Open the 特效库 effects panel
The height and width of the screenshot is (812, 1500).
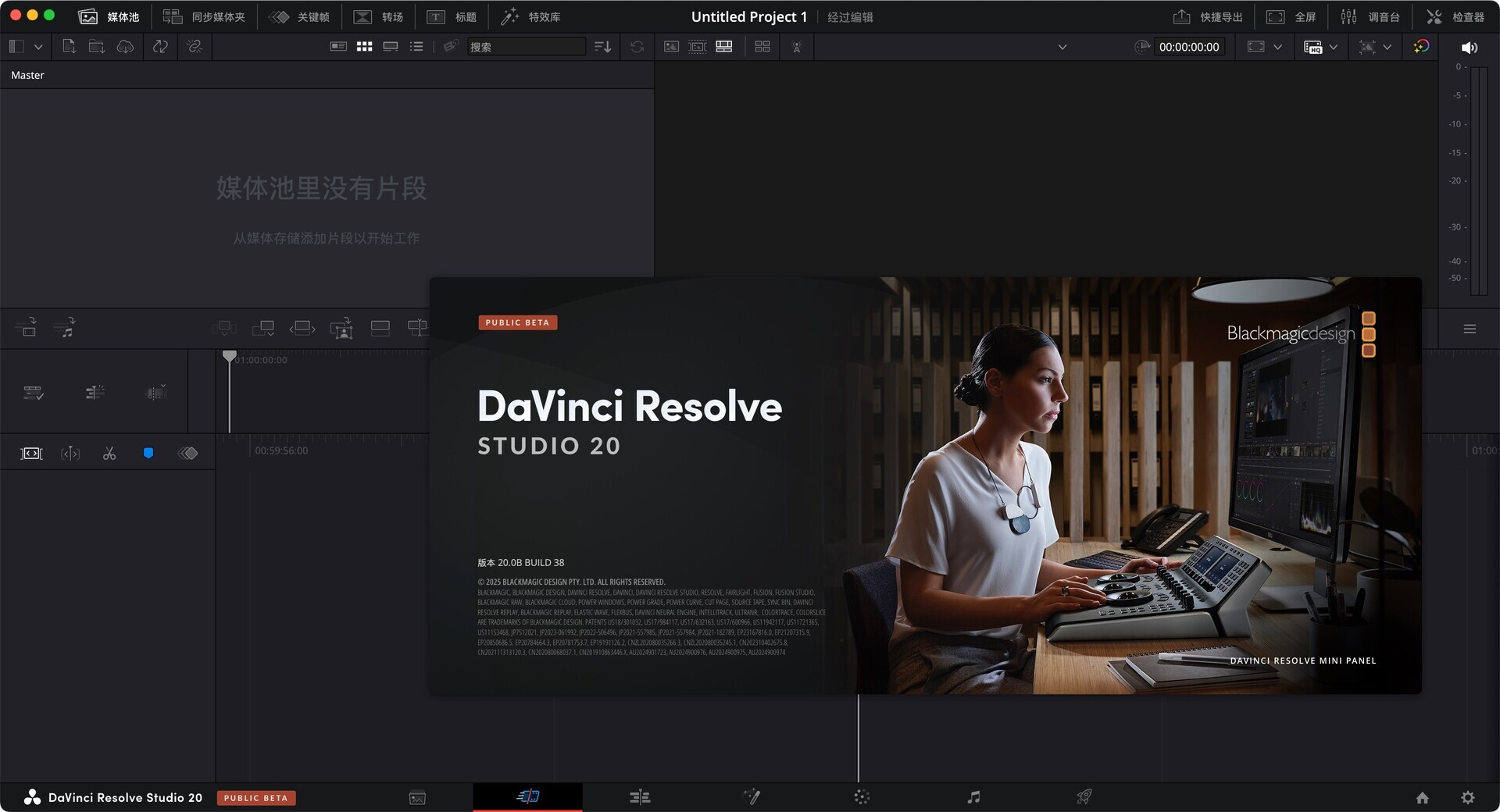[x=530, y=16]
